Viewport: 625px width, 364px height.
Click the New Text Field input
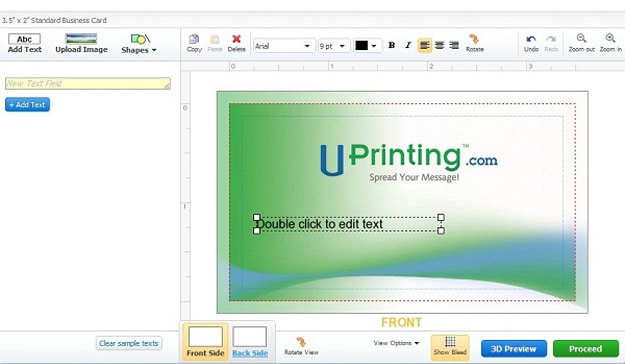pos(88,83)
